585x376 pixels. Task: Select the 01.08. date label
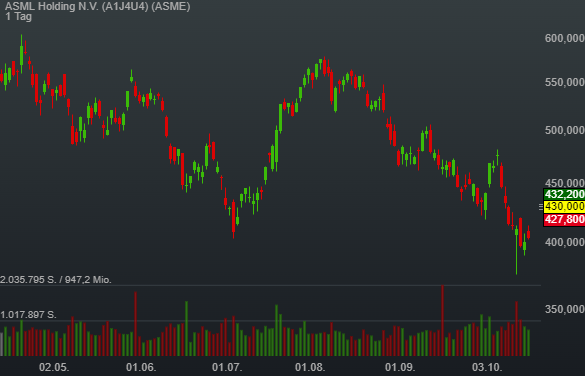tap(310, 367)
